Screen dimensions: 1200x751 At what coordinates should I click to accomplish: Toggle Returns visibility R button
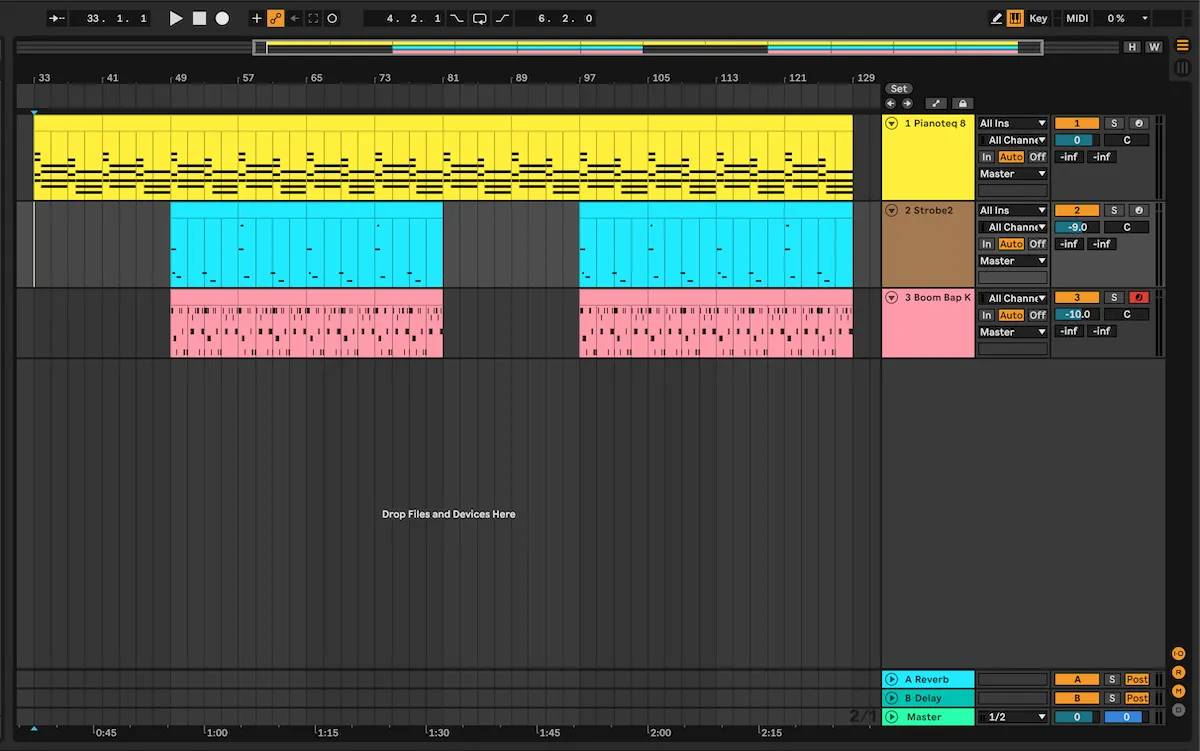1179,673
